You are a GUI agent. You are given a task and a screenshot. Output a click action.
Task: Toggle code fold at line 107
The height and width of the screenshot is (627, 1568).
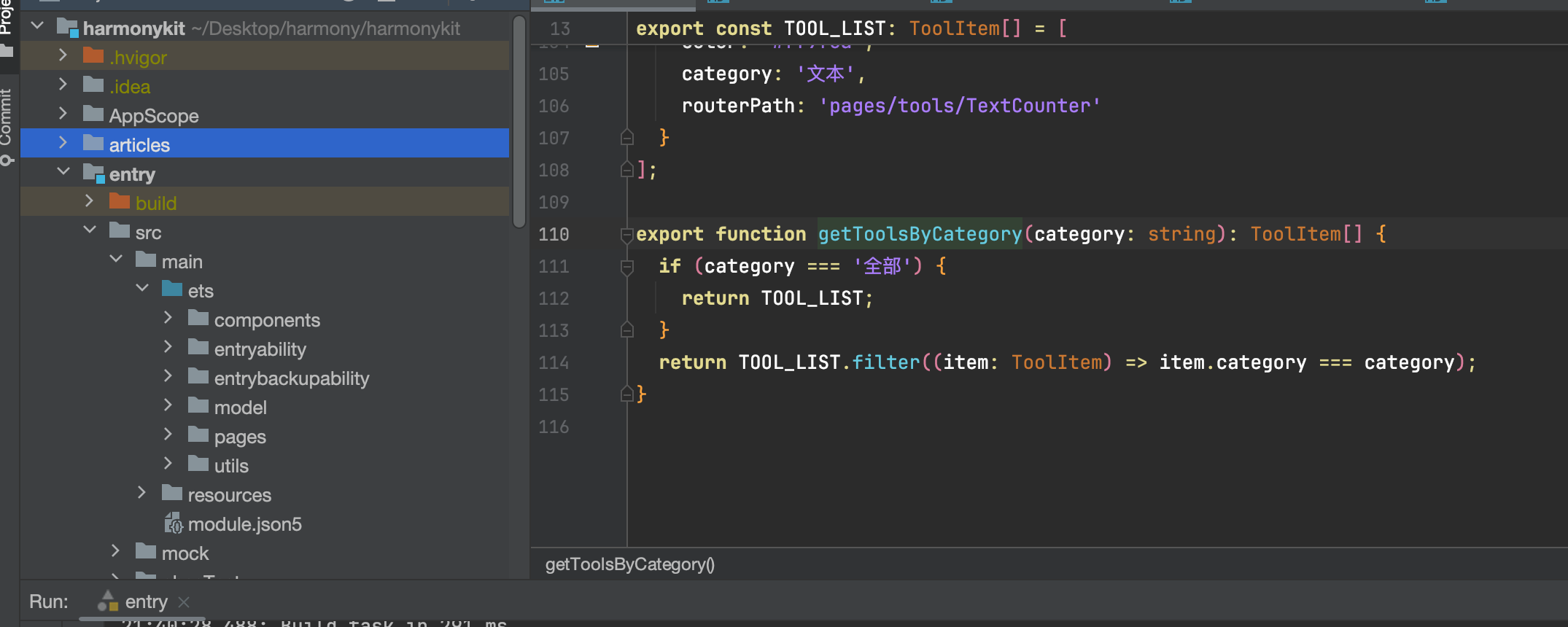(x=627, y=137)
